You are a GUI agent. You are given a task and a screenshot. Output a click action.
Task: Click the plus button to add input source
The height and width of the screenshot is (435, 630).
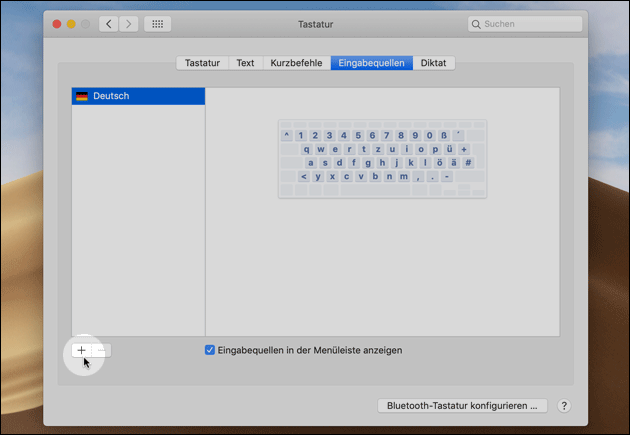click(81, 350)
